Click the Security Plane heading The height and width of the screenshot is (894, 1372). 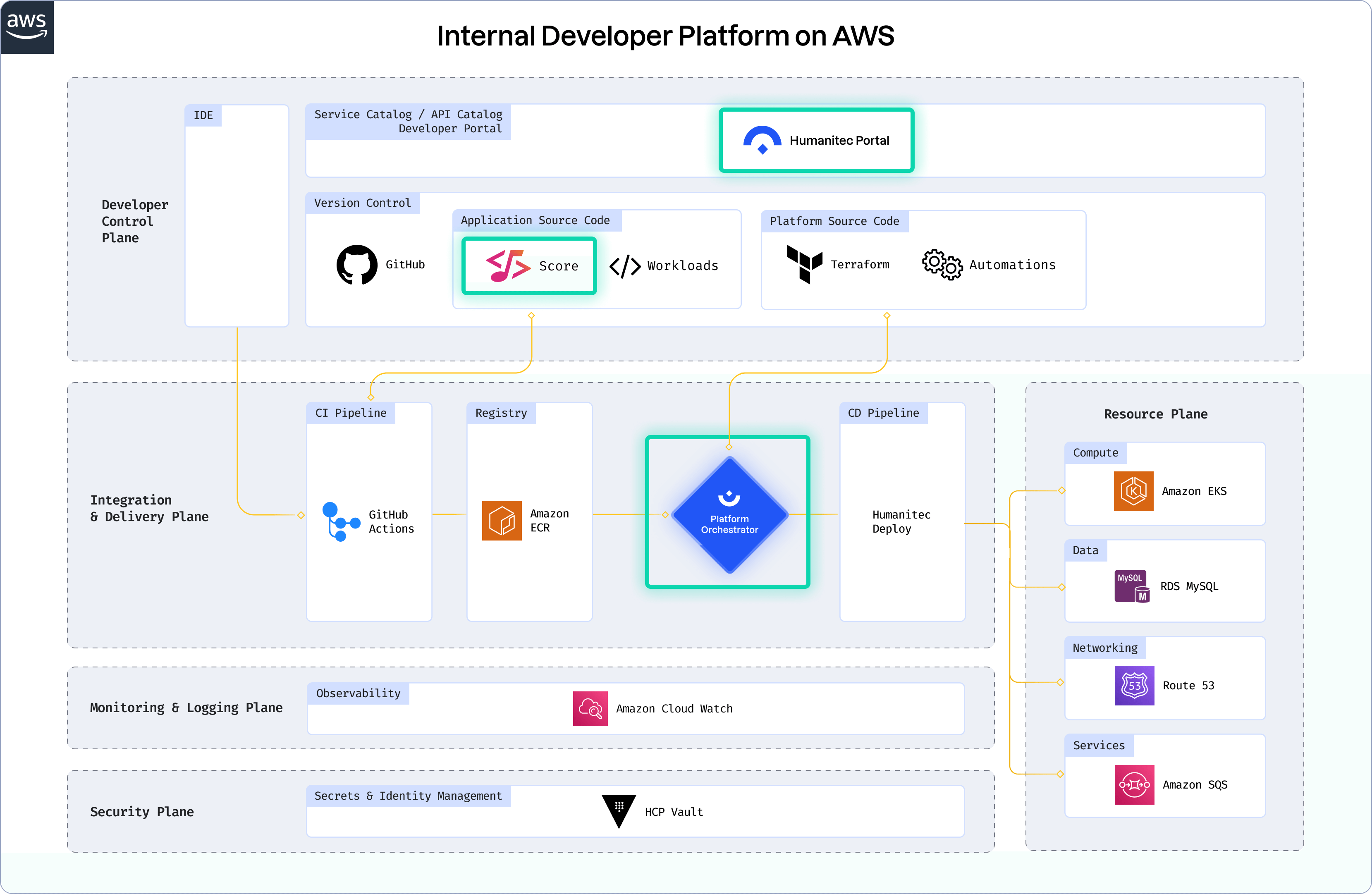click(x=142, y=812)
